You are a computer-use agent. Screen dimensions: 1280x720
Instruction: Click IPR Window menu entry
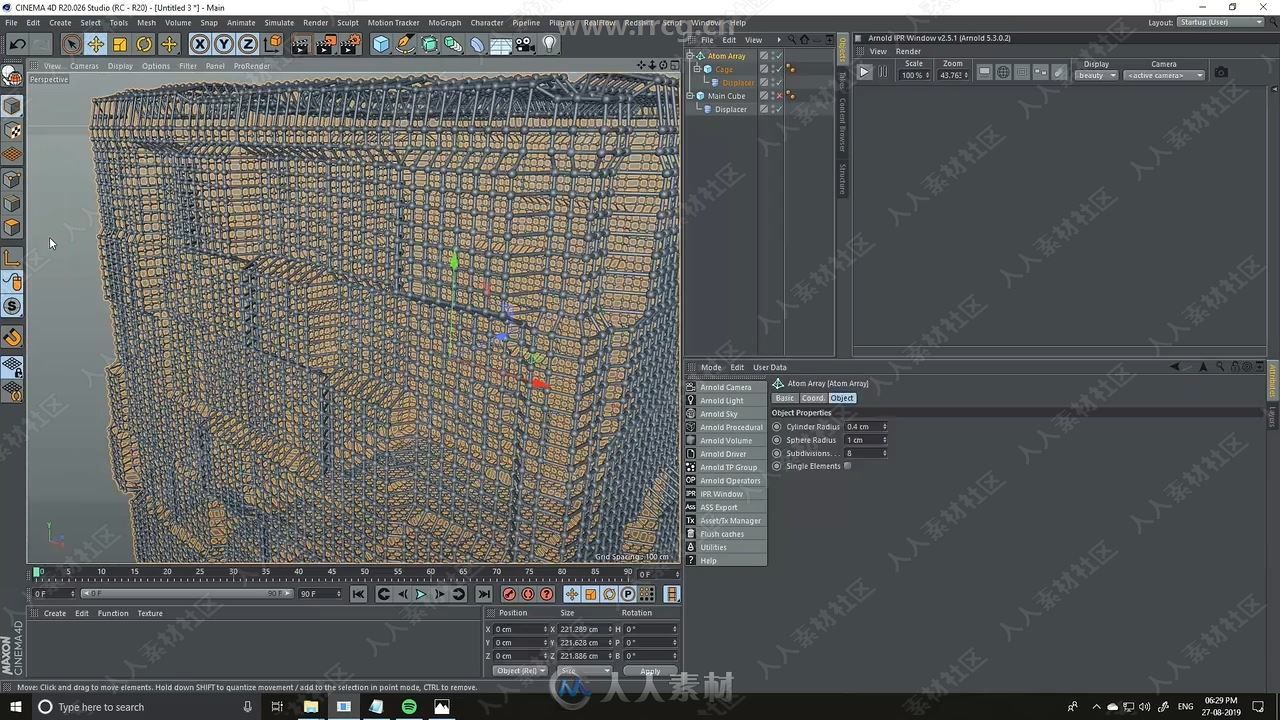726,494
